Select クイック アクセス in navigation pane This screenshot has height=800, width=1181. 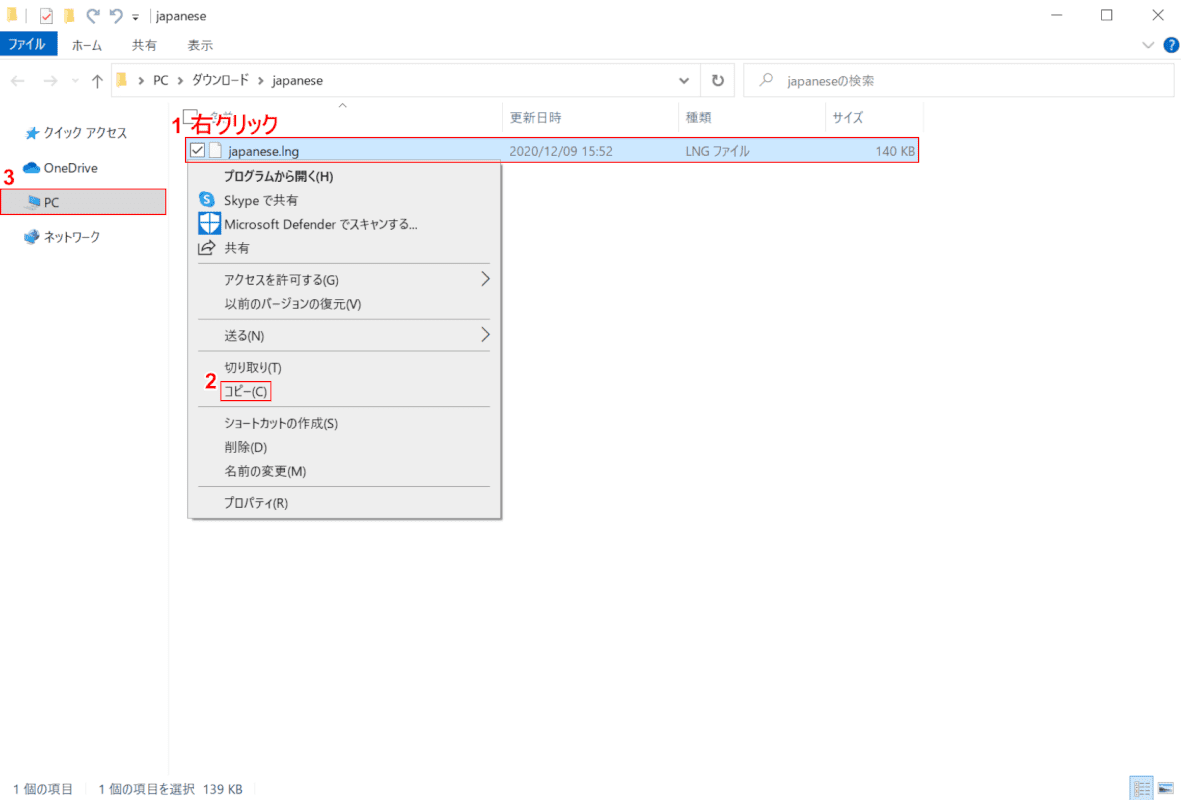coord(77,133)
